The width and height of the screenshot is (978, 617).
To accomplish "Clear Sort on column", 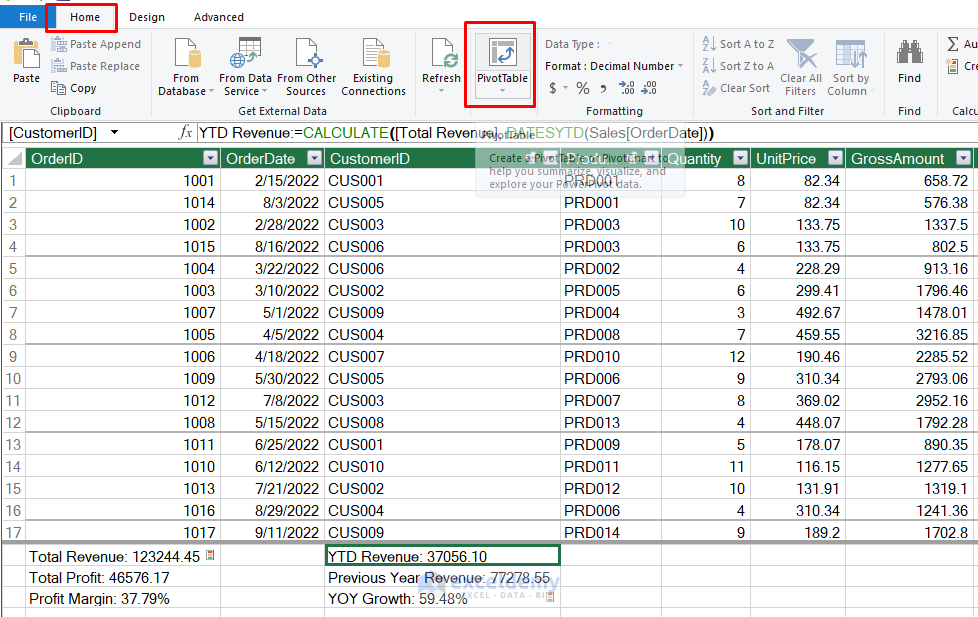I will pos(736,88).
